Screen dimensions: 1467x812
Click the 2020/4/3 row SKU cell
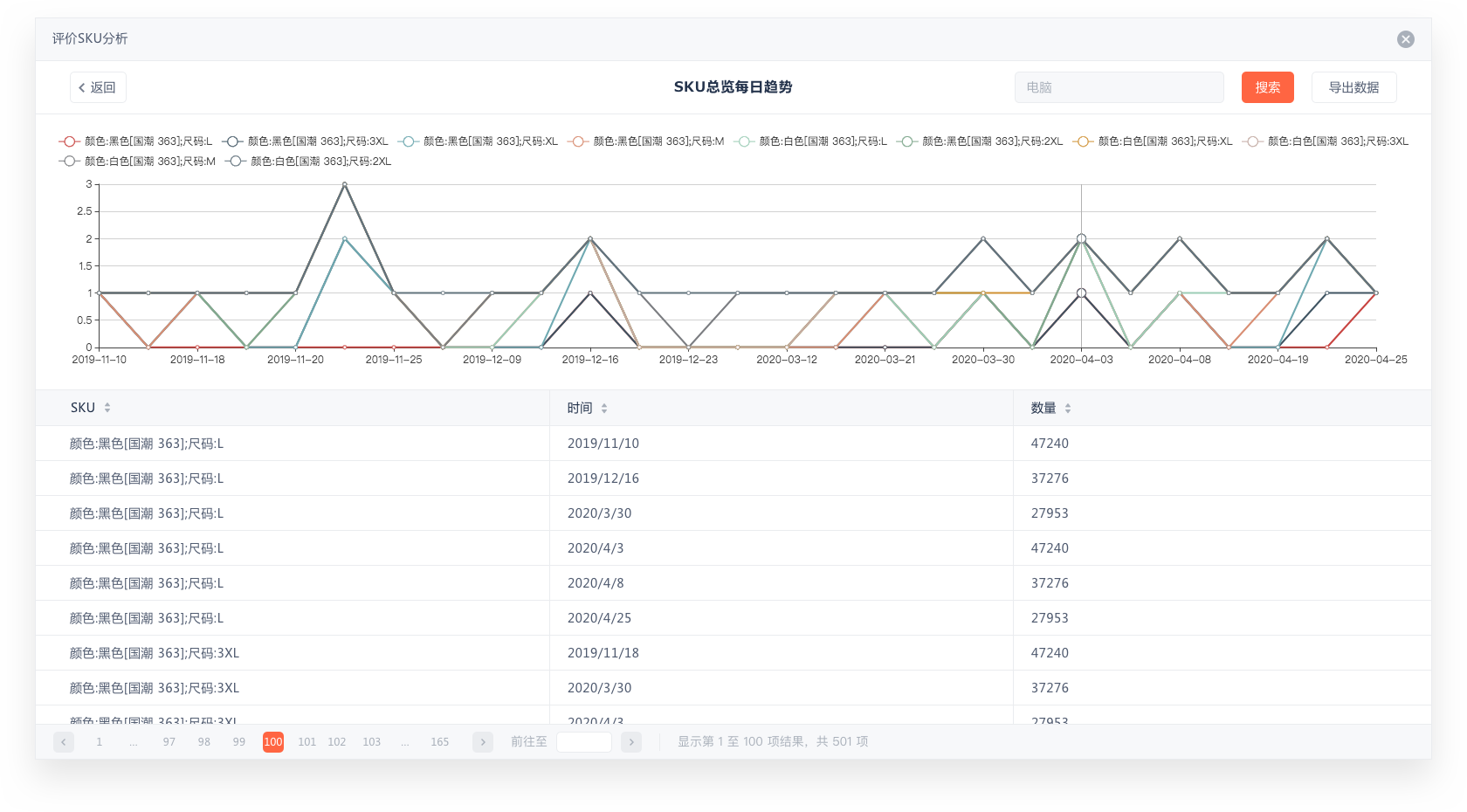[x=147, y=548]
